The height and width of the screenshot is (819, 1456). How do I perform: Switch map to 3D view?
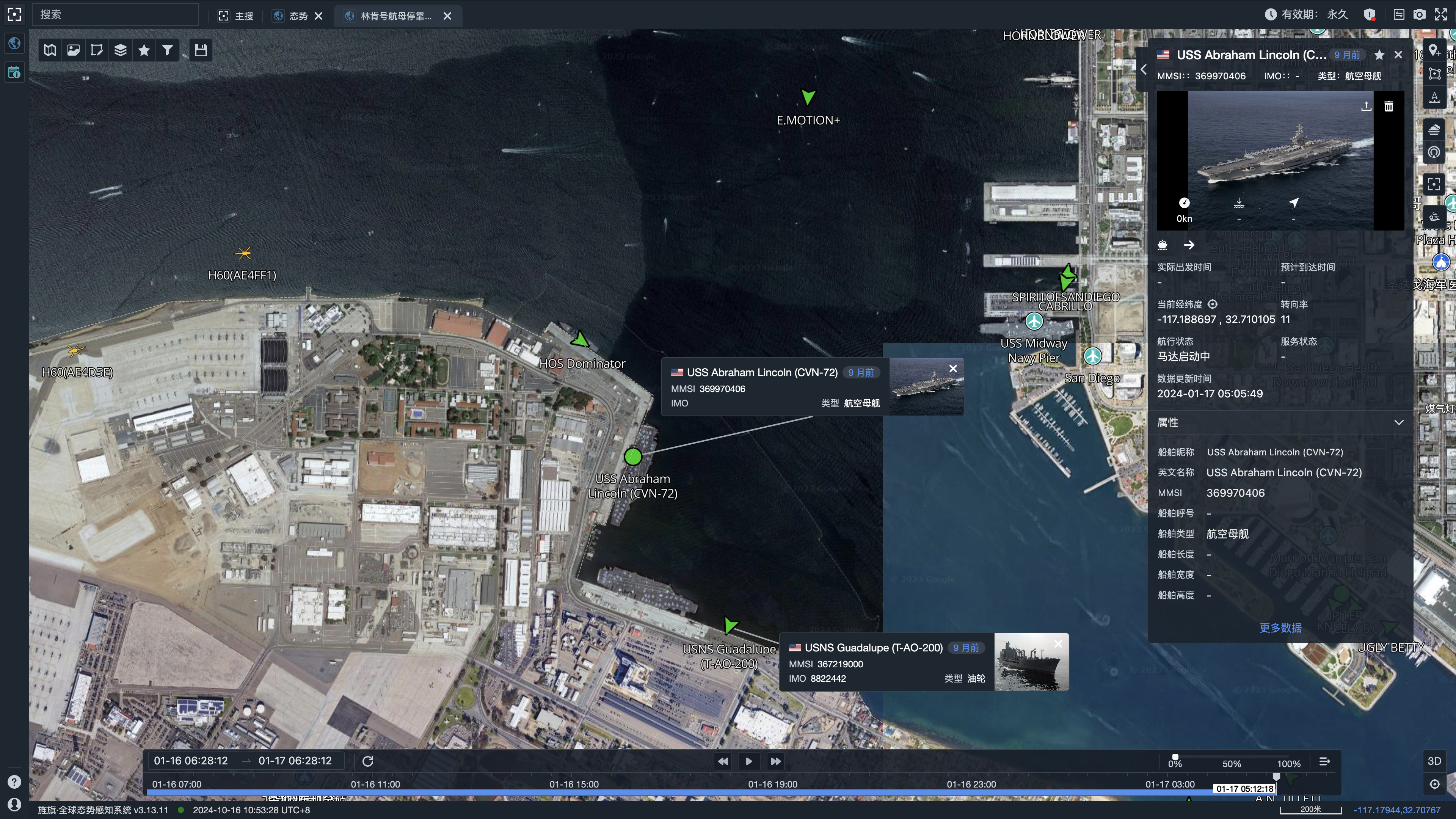1434,761
